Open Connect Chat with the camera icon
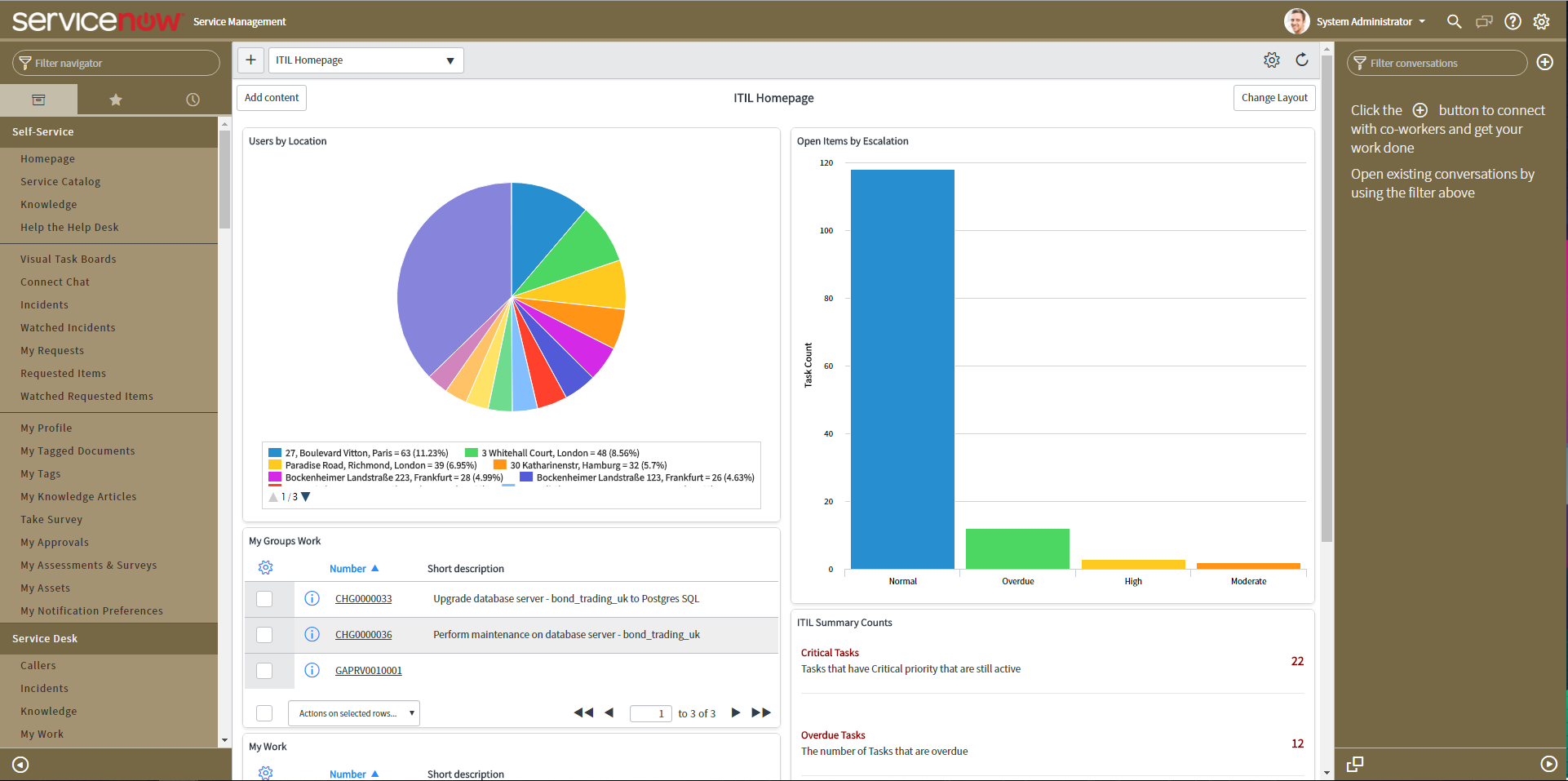Image resolution: width=1568 pixels, height=781 pixels. pos(1484,21)
